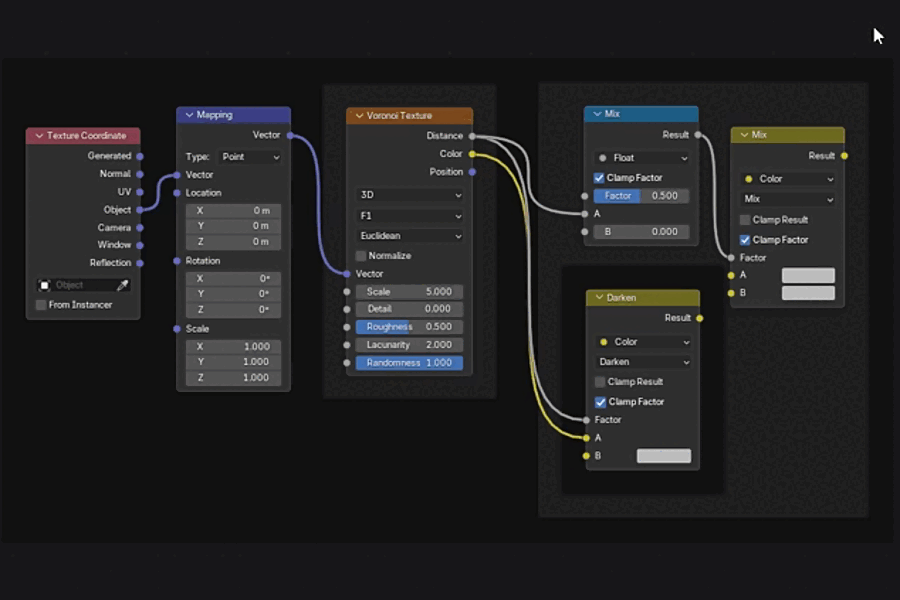Toggle Clamp Factor in Darken node

point(600,402)
